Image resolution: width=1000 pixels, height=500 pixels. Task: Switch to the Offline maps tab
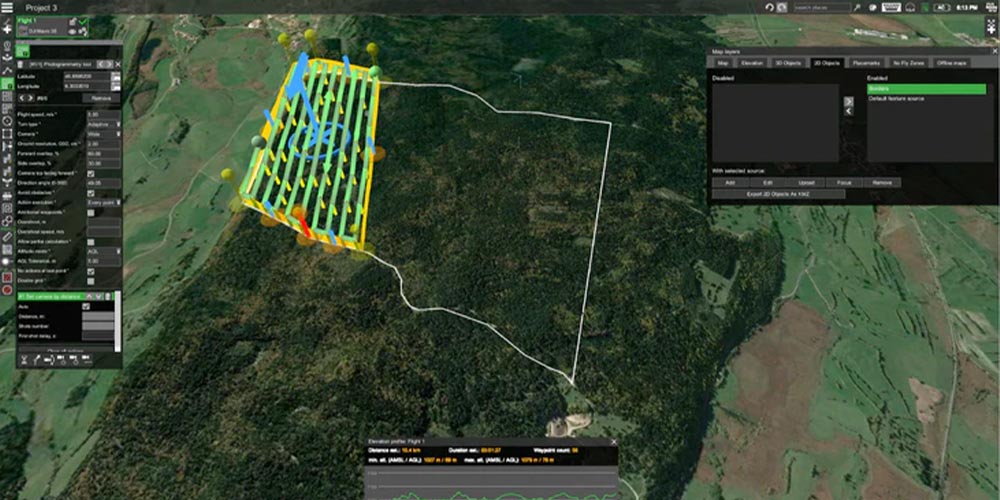(x=952, y=63)
